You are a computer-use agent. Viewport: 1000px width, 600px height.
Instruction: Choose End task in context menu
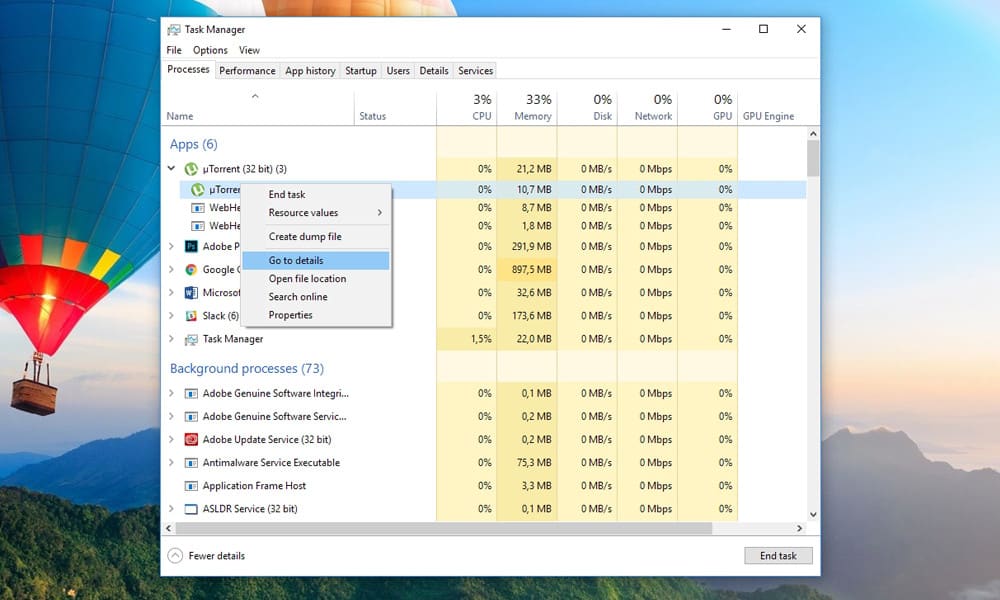click(x=287, y=194)
